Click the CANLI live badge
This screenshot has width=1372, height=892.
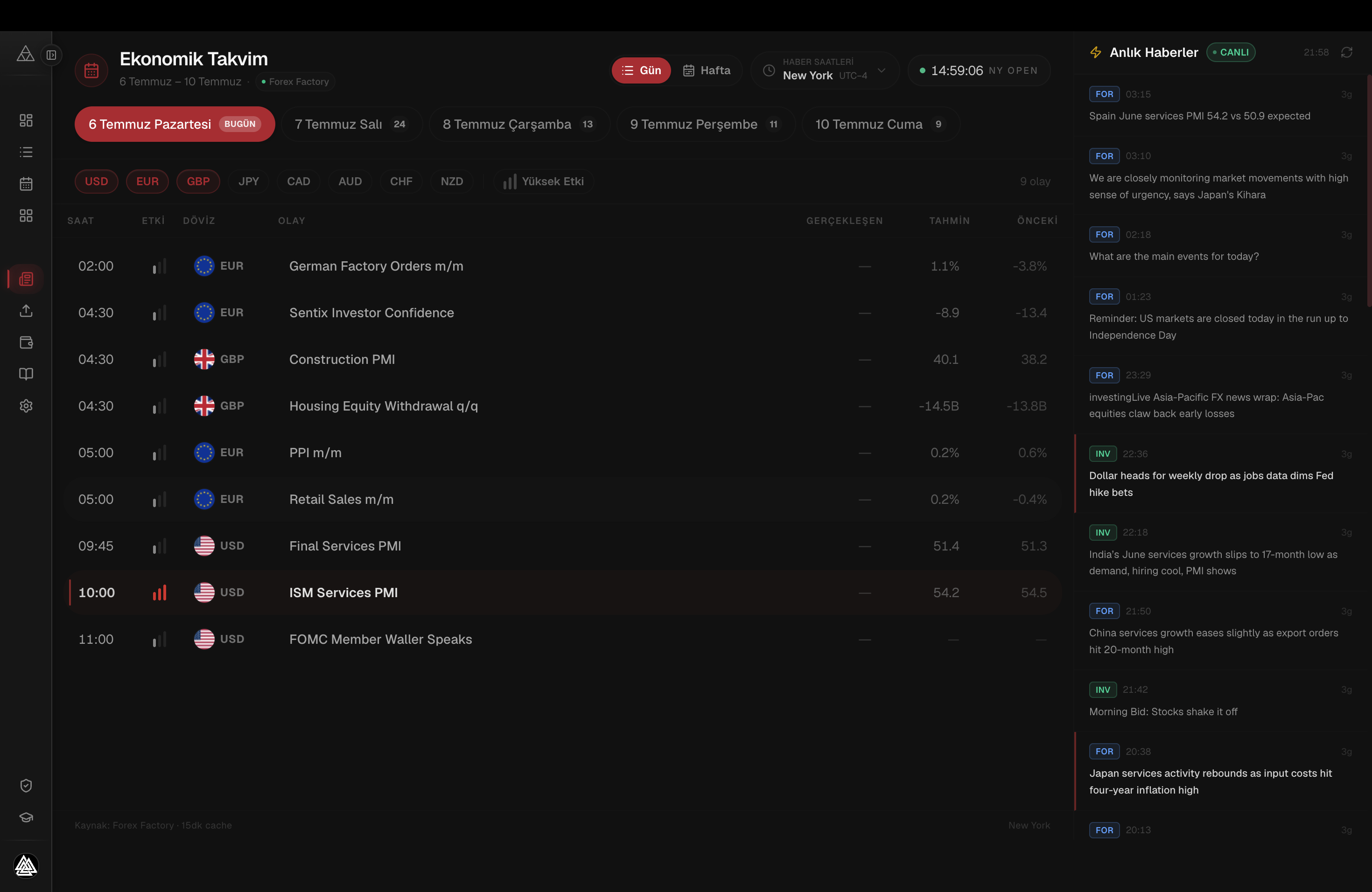pos(1231,52)
